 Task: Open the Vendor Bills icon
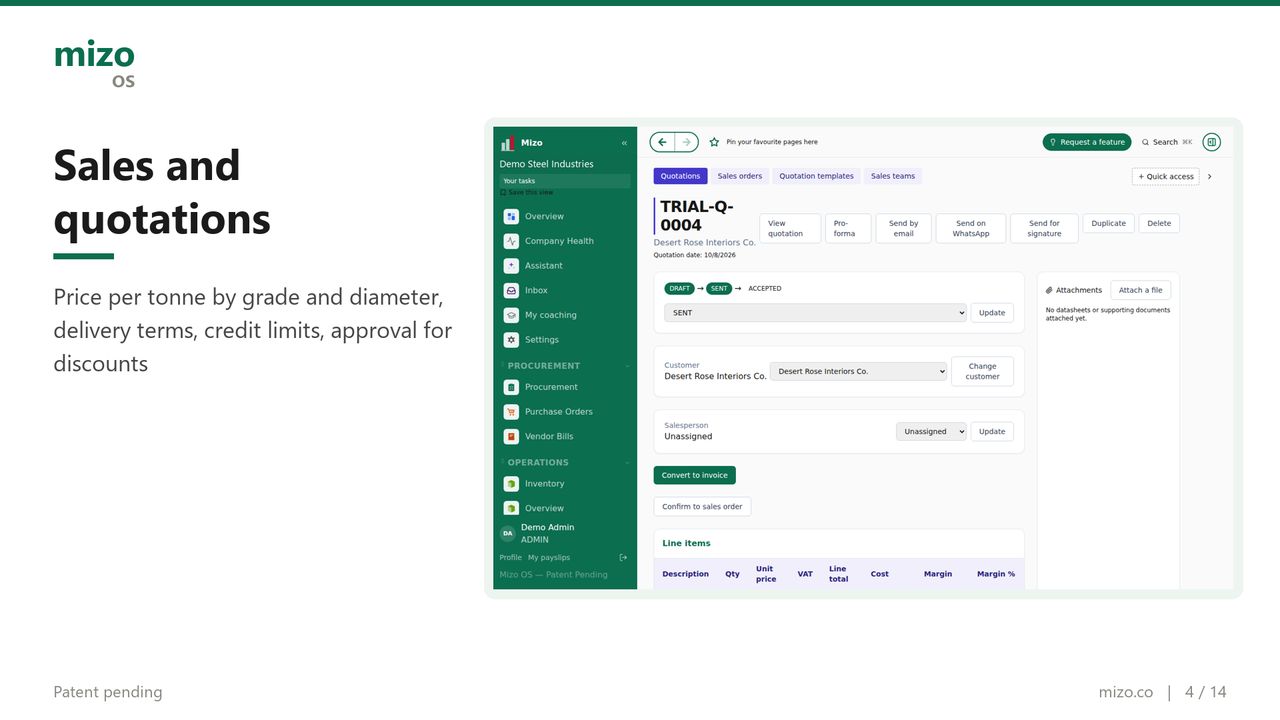click(511, 436)
